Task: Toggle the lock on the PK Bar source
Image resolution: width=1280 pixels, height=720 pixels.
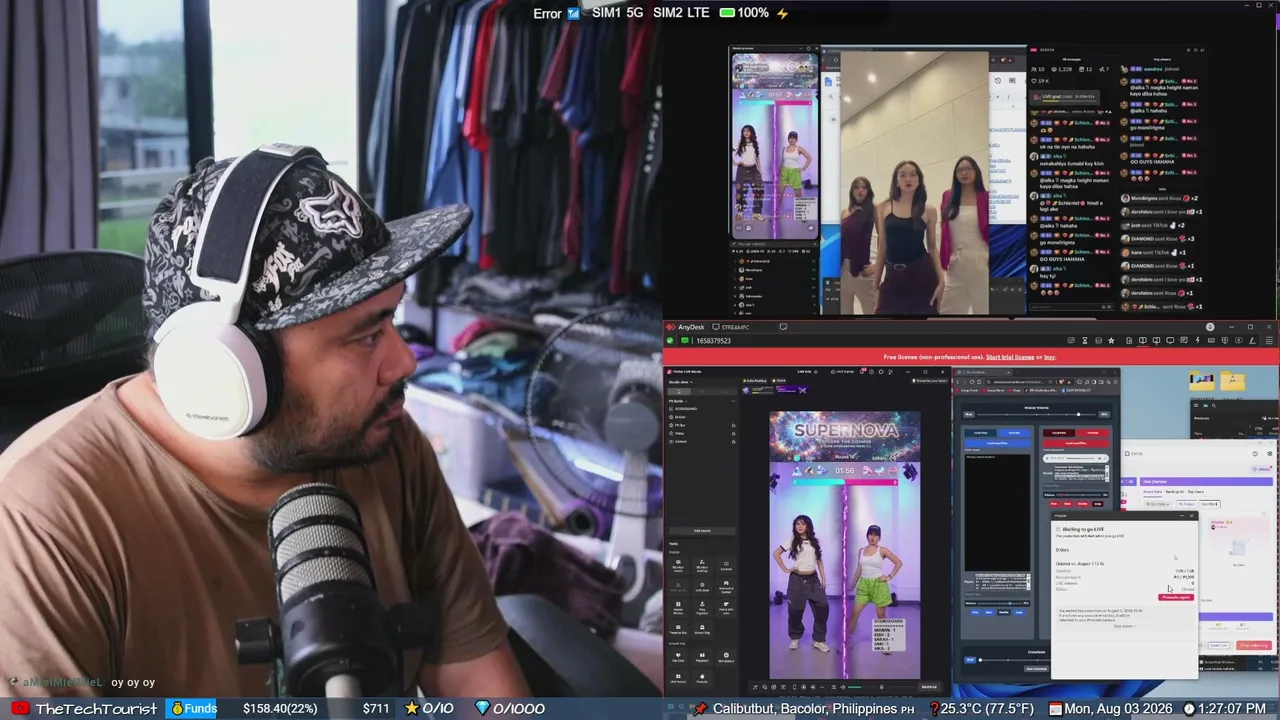Action: 733,425
